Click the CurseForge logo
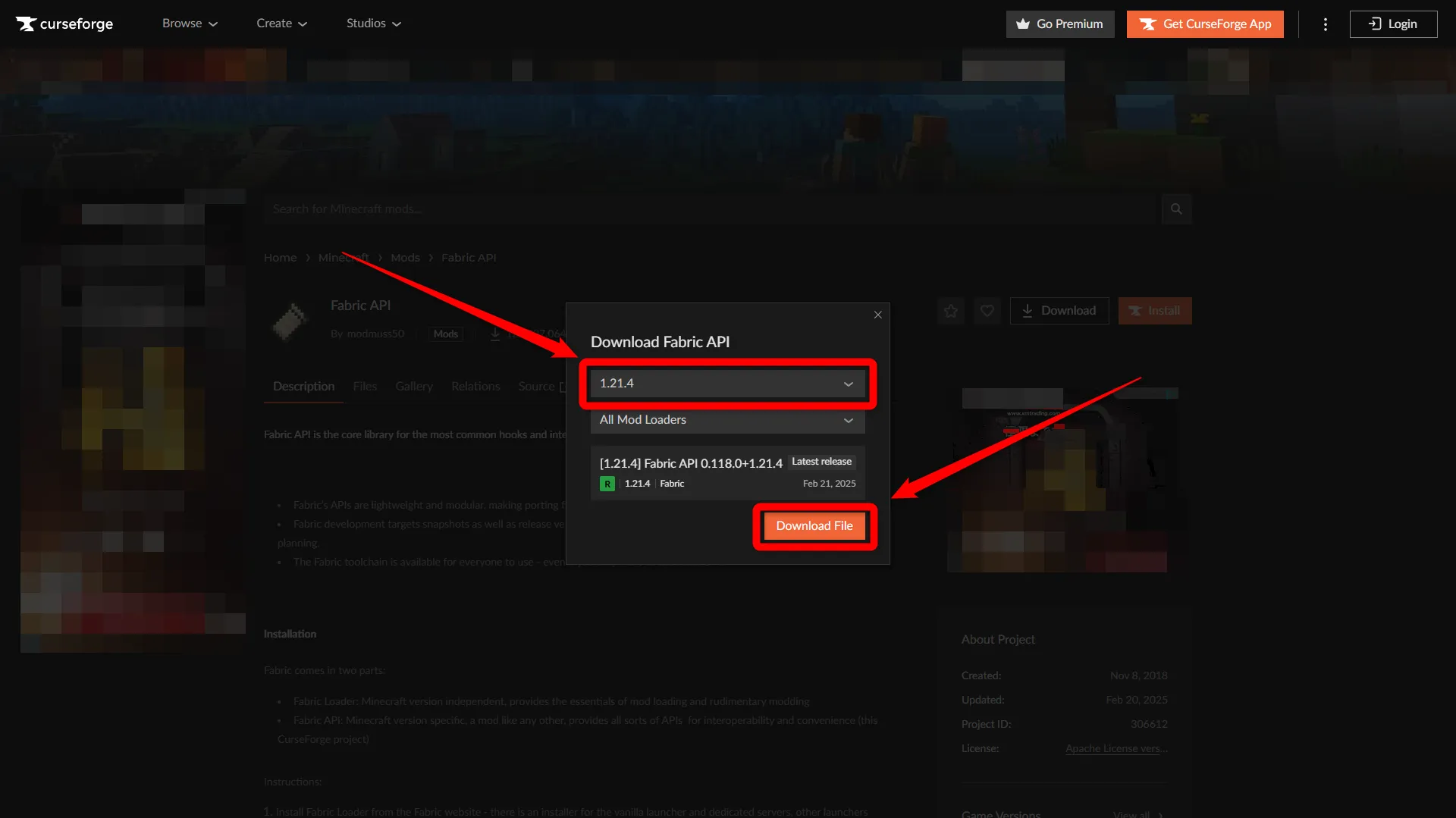The width and height of the screenshot is (1456, 818). coord(64,24)
